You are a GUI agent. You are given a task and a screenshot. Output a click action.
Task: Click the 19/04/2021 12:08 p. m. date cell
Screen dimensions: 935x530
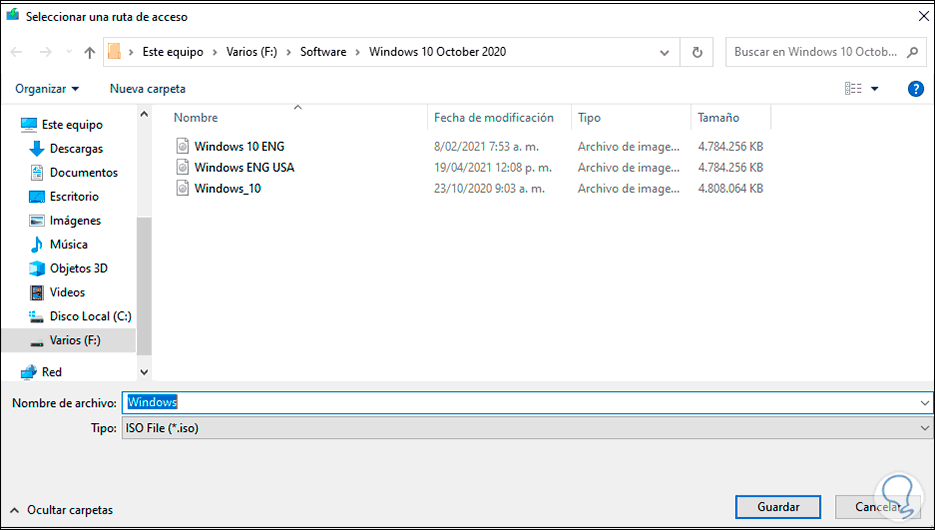[493, 168]
